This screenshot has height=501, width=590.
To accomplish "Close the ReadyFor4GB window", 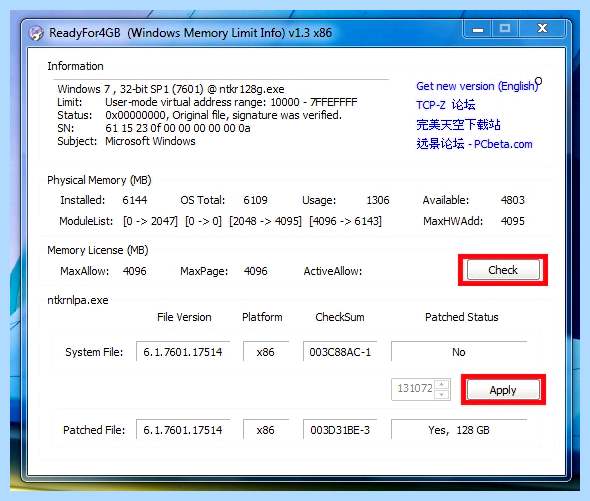I will coord(542,29).
